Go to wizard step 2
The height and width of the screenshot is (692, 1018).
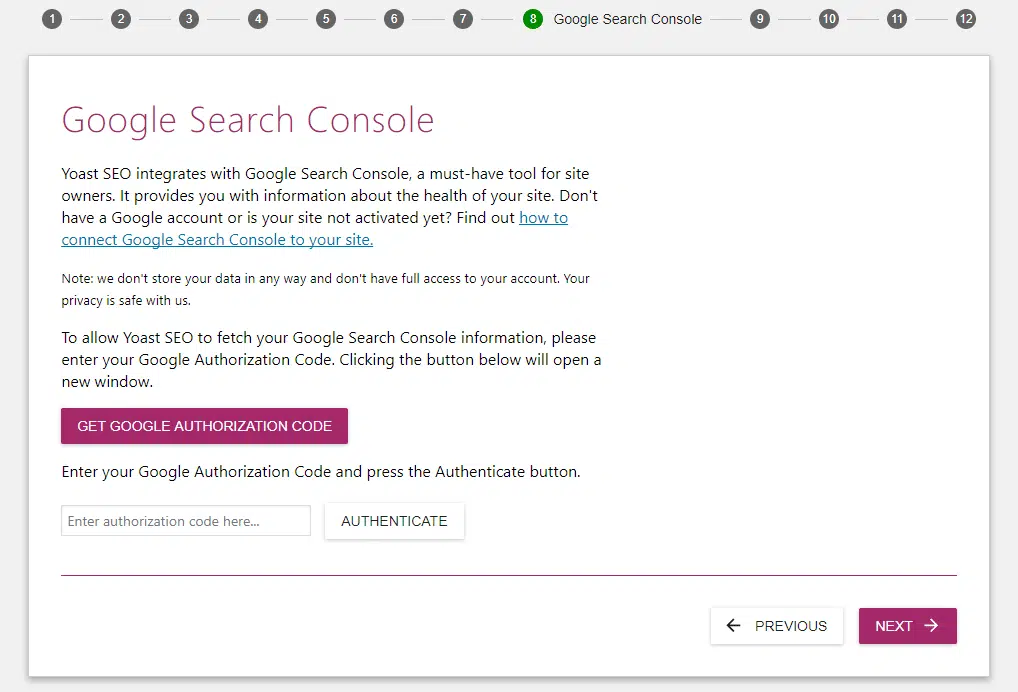click(121, 19)
